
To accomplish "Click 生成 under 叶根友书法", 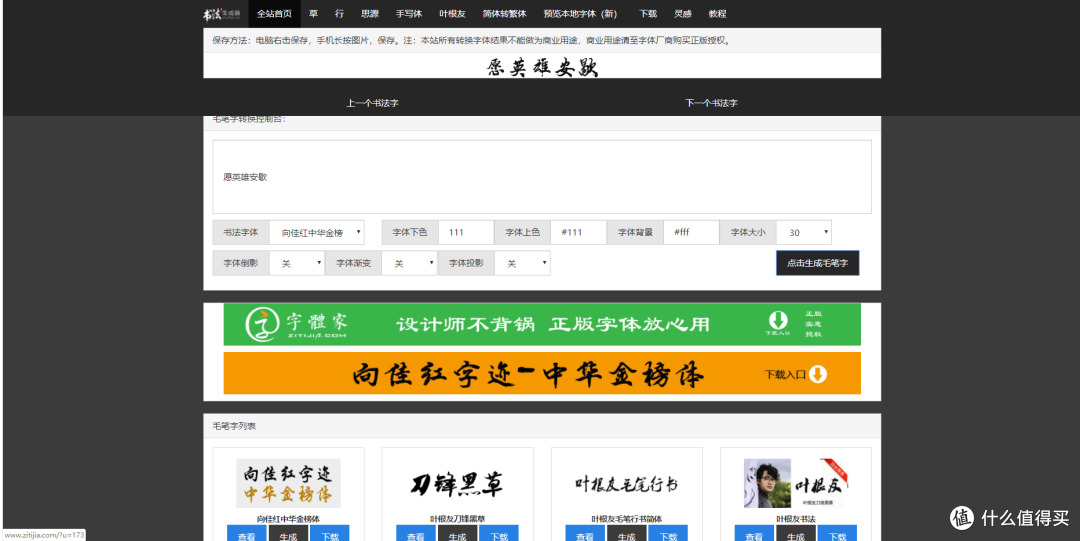I will (796, 535).
